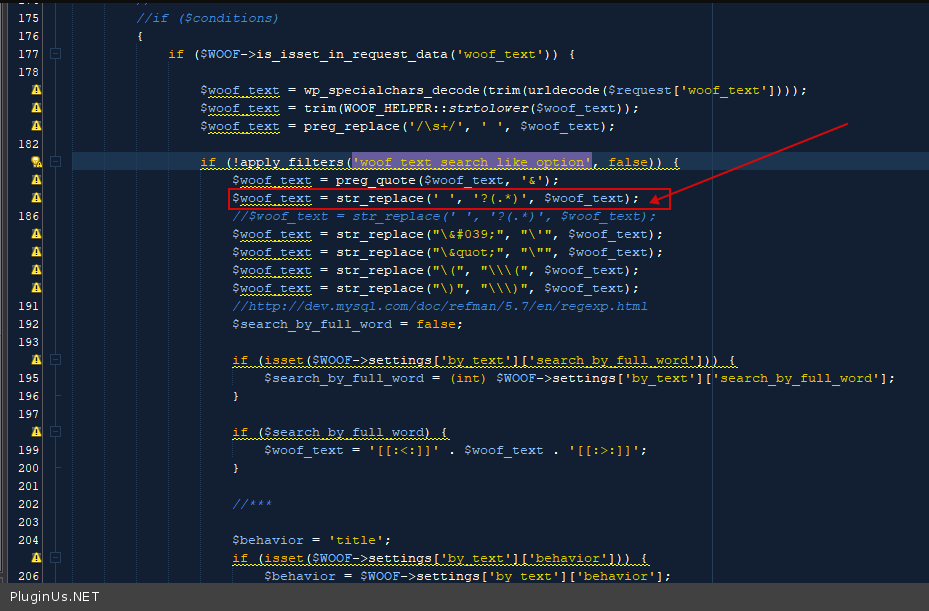Click line number 192 in the gutter
The height and width of the screenshot is (611, 929).
coord(29,324)
